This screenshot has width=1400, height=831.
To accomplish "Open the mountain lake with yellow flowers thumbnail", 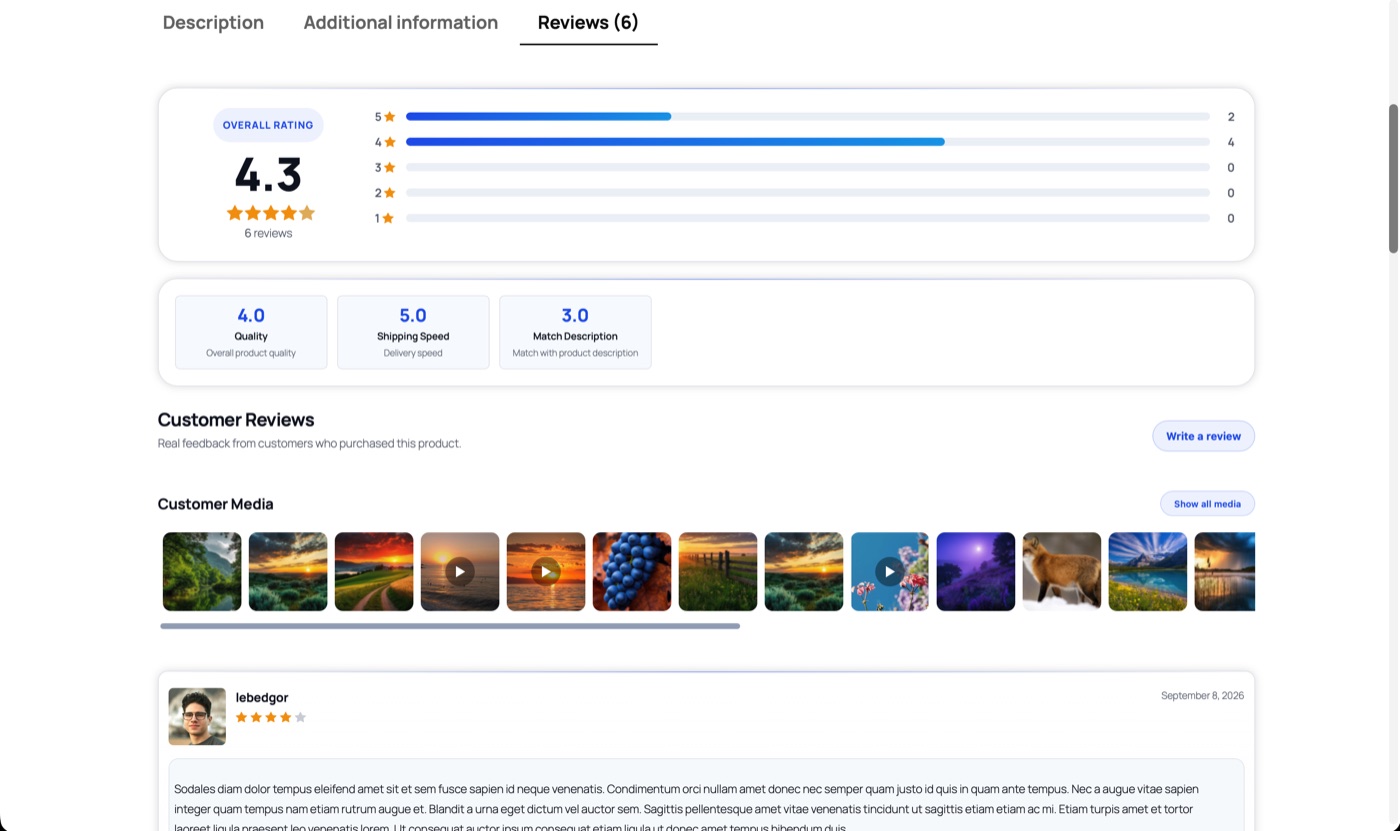I will coord(1148,571).
